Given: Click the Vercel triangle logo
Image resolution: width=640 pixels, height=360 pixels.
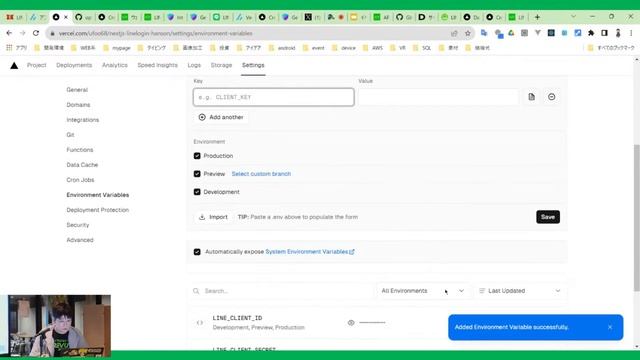Looking at the screenshot, I should tap(14, 65).
